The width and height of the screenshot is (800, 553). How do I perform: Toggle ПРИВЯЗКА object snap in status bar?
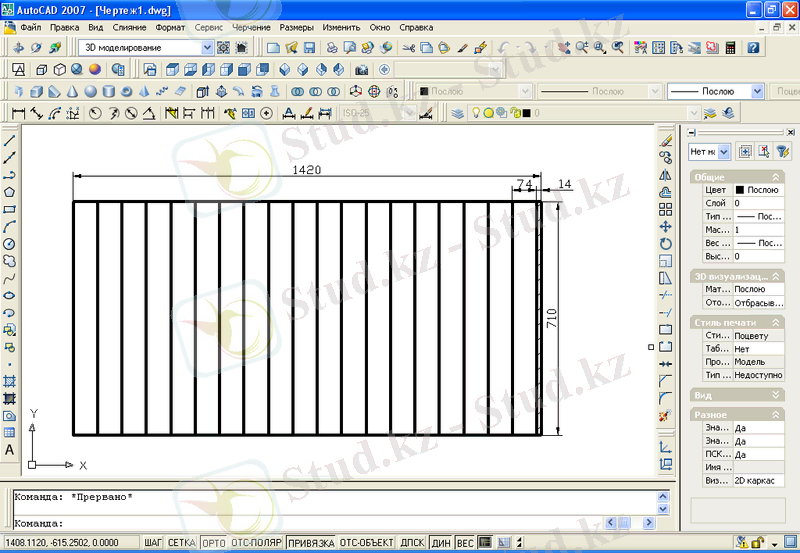pyautogui.click(x=310, y=543)
